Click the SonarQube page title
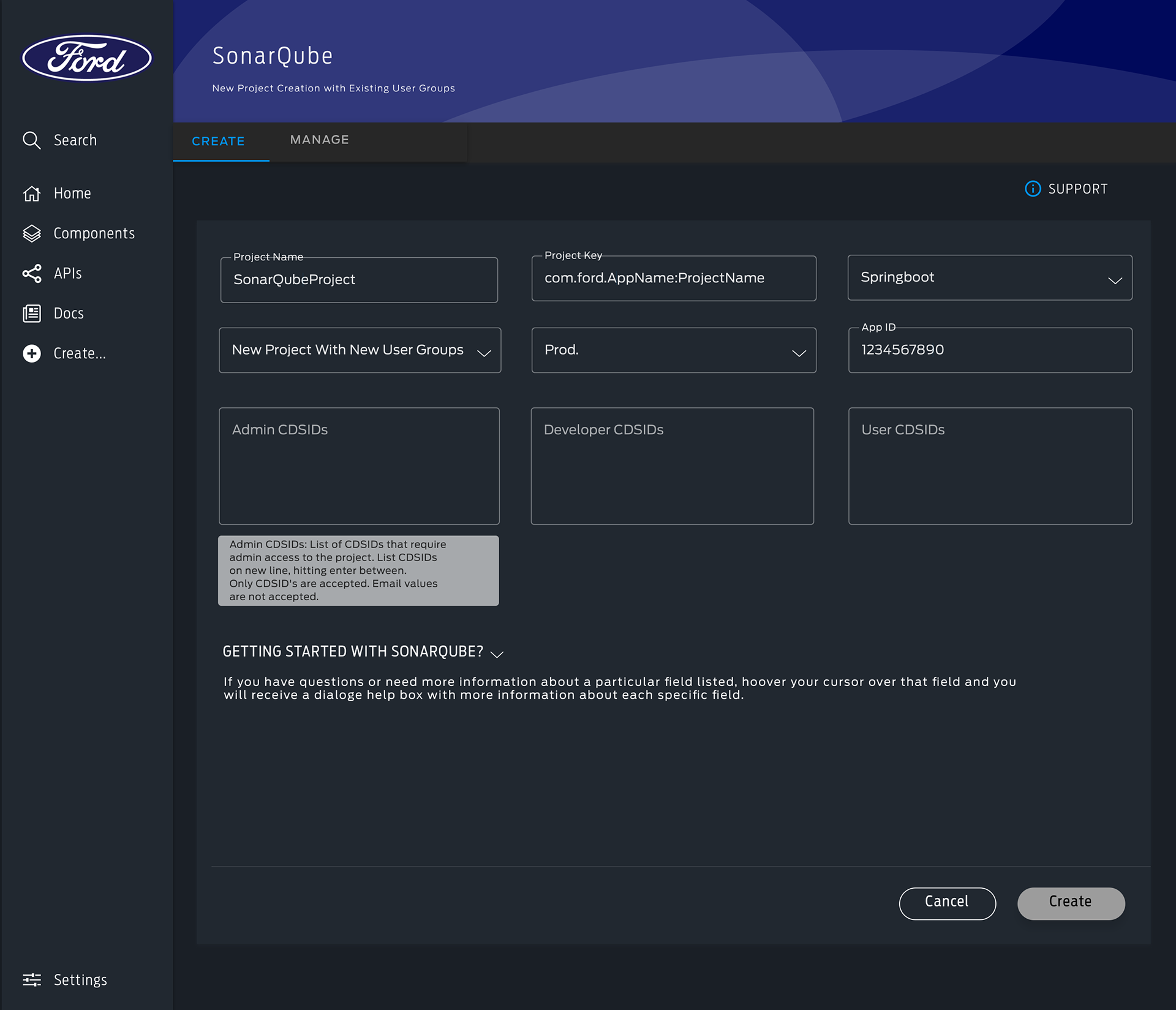The height and width of the screenshot is (1010, 1176). (273, 56)
